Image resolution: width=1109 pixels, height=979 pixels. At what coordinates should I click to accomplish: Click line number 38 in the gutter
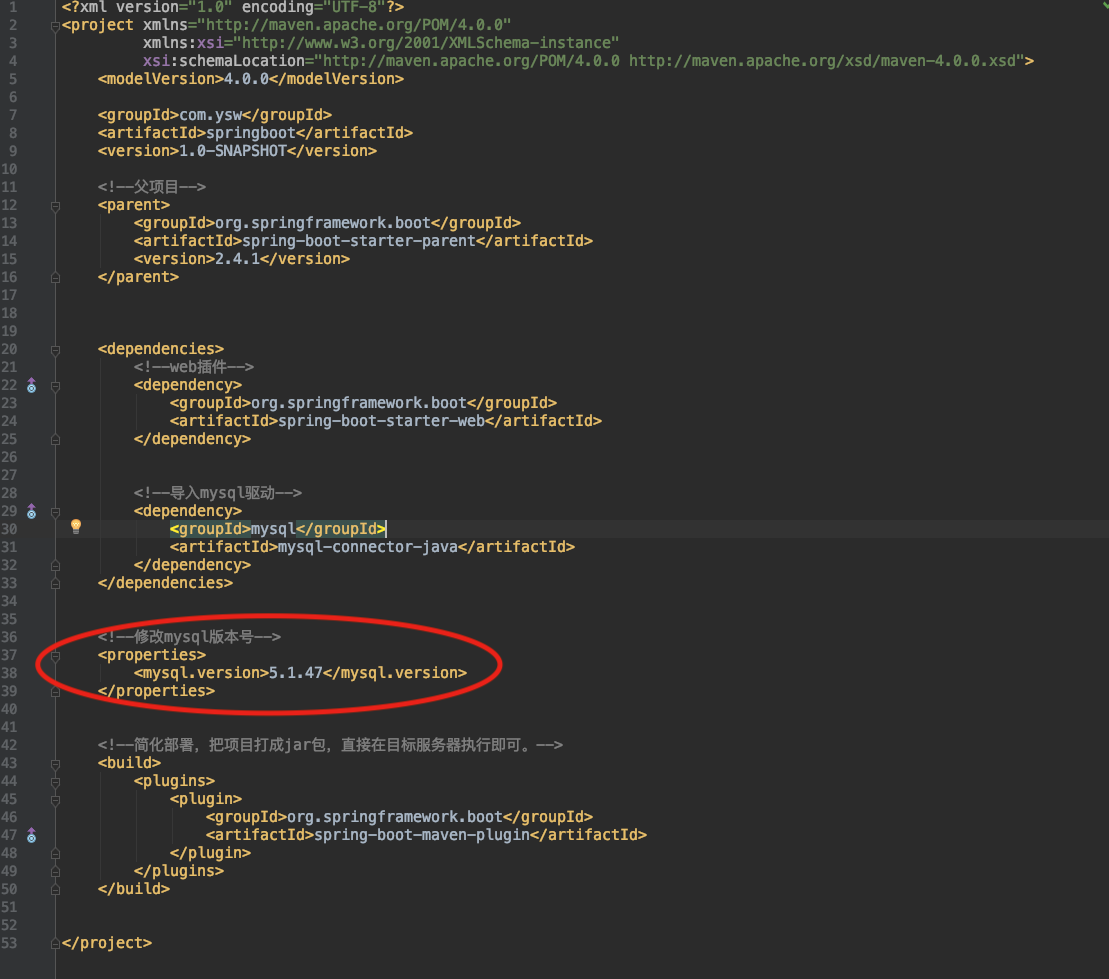tap(9, 673)
